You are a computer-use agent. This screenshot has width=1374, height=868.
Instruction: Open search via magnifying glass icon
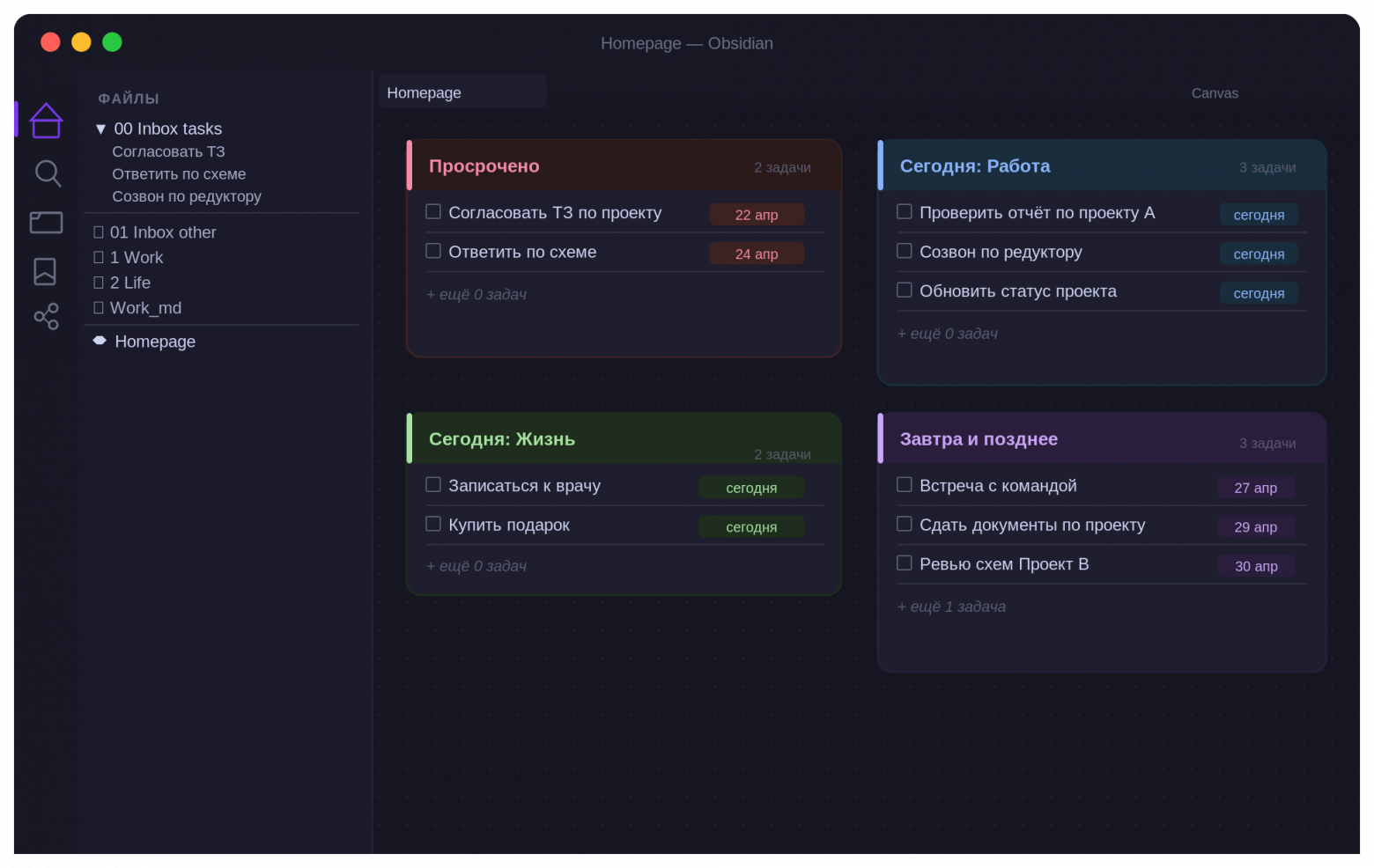48,173
